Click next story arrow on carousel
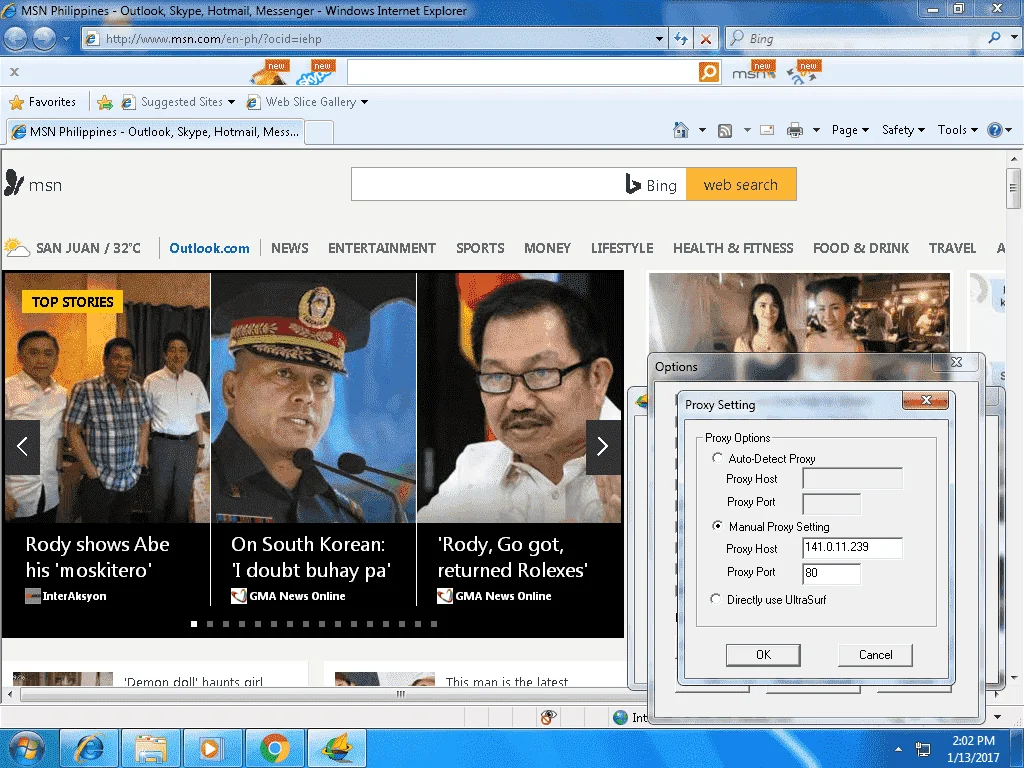This screenshot has height=768, width=1024. click(602, 447)
